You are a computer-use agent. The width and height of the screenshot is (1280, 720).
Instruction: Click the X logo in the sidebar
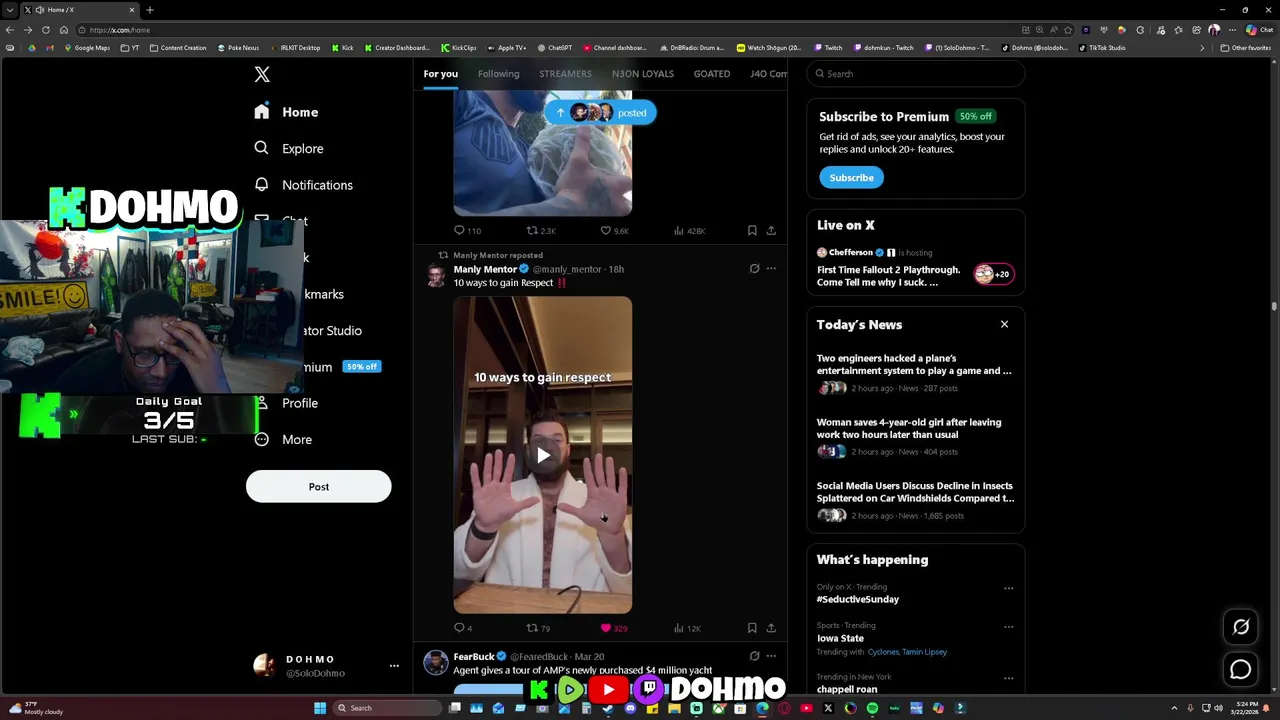click(x=262, y=75)
